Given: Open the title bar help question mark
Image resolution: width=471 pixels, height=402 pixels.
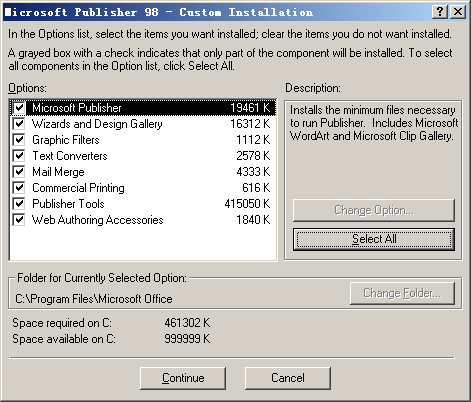Looking at the screenshot, I should tap(440, 12).
